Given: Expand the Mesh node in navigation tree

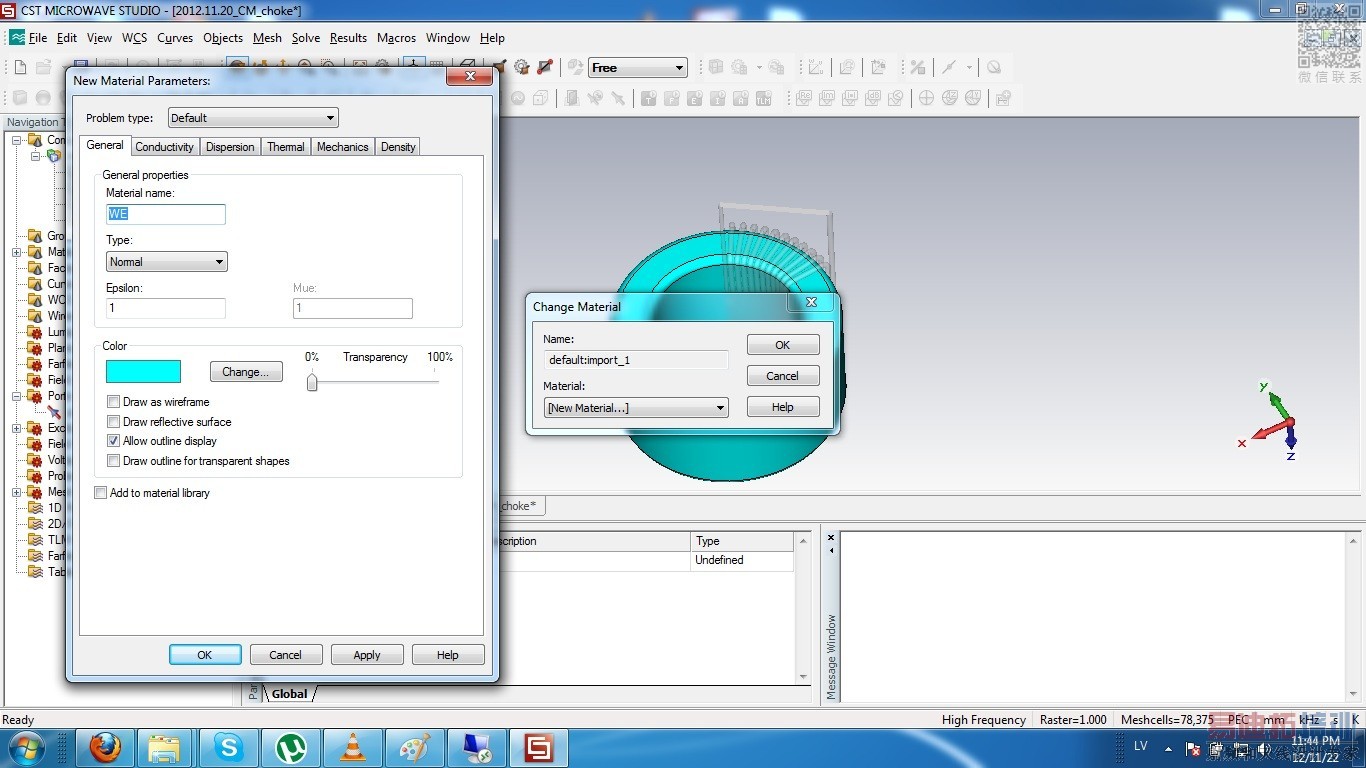Looking at the screenshot, I should [x=17, y=492].
